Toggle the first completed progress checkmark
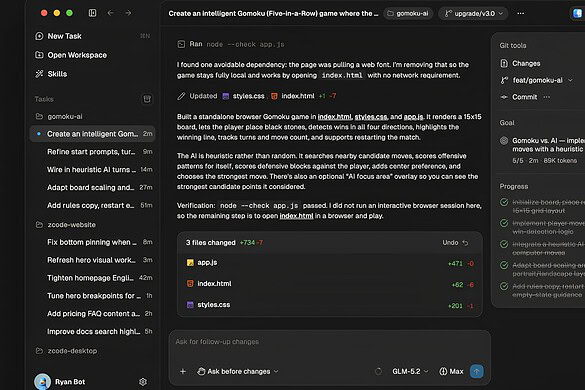 point(504,202)
